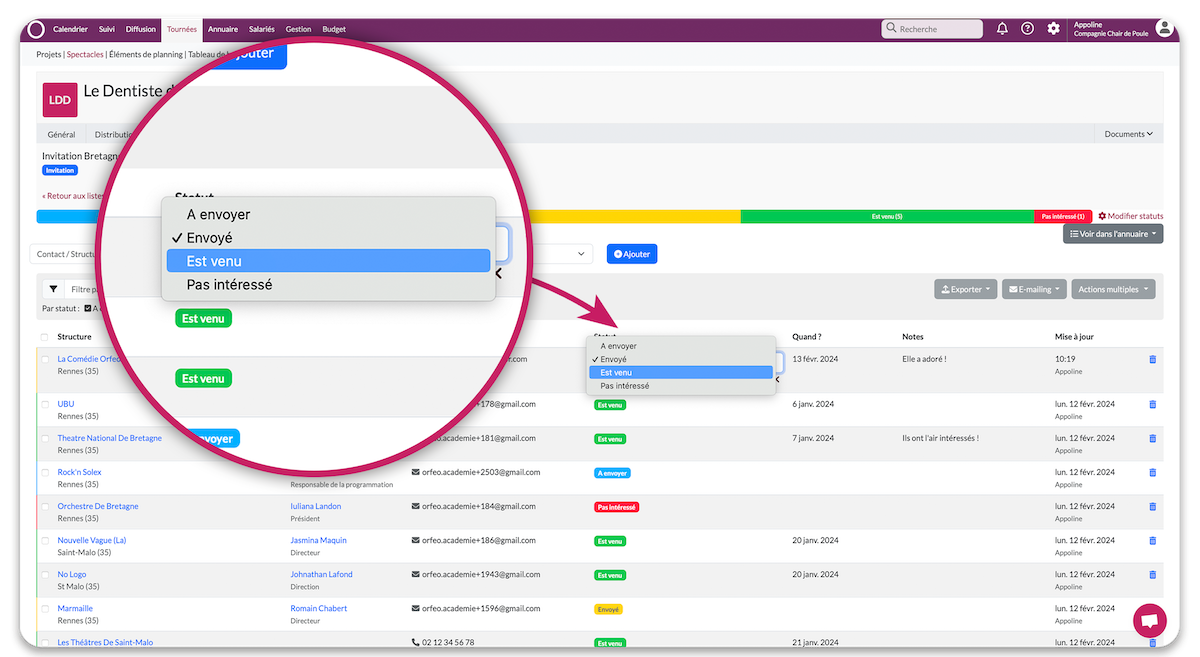Check the UBU row checkbox
The height and width of the screenshot is (657, 1200).
tap(46, 404)
